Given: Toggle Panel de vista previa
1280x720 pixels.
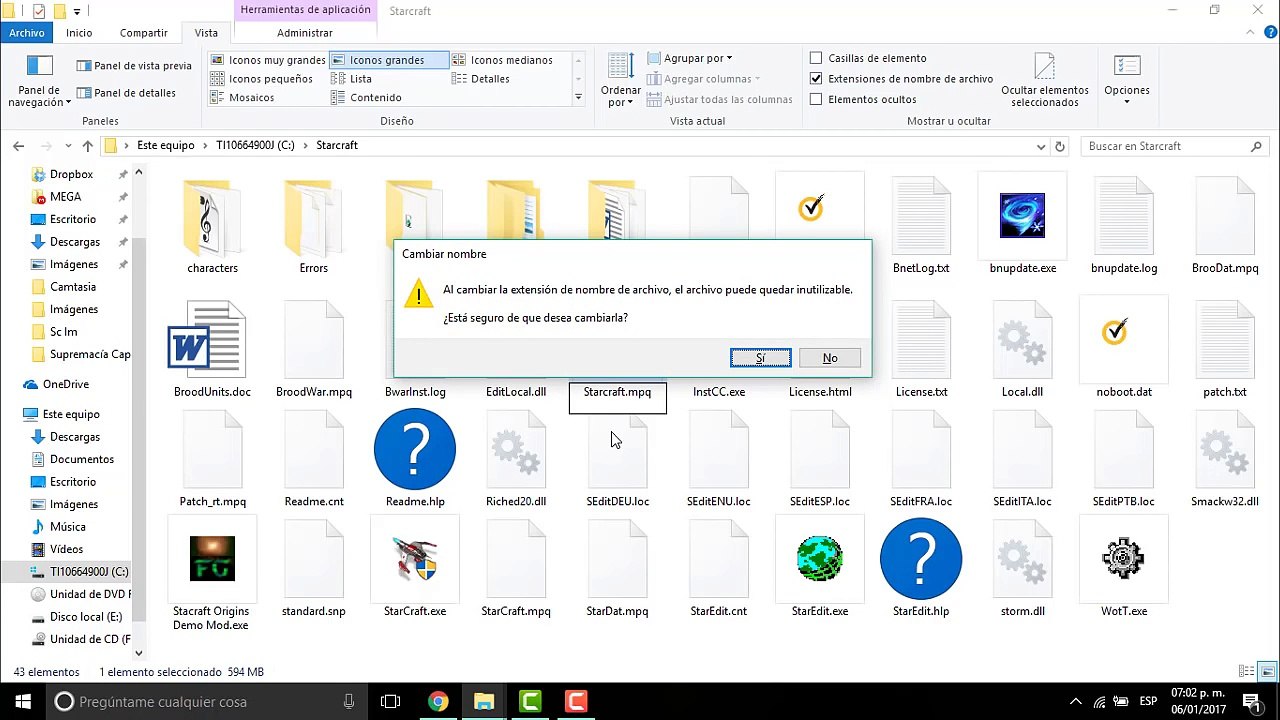Looking at the screenshot, I should tap(134, 66).
